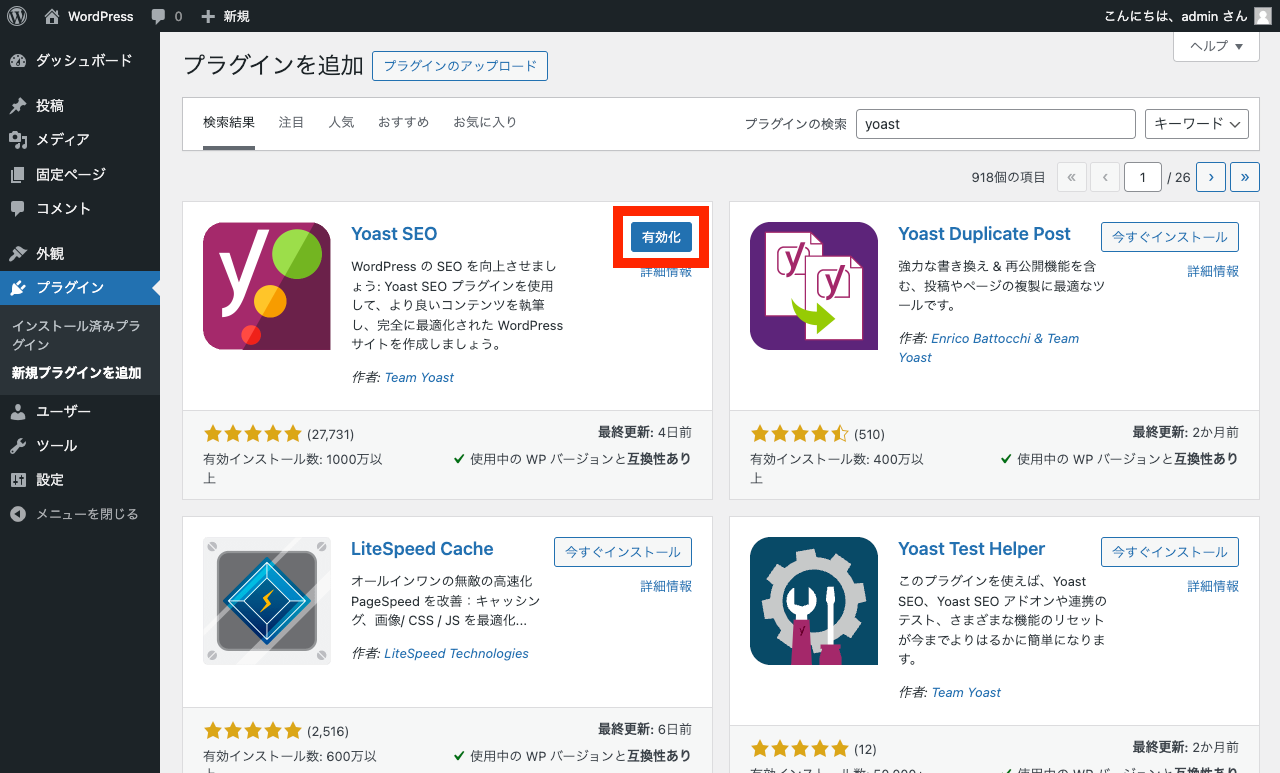Open コメント in the sidebar
This screenshot has width=1280, height=773.
pos(80,208)
